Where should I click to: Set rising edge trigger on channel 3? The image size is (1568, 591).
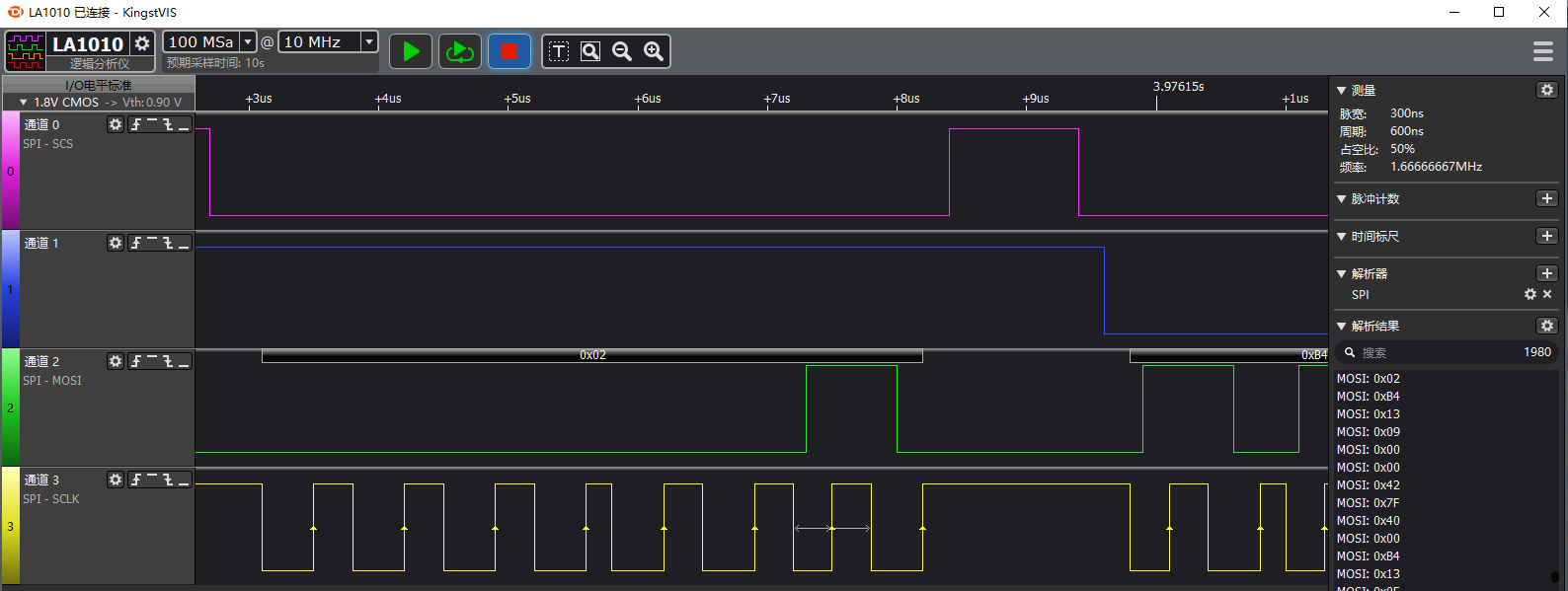(x=137, y=480)
